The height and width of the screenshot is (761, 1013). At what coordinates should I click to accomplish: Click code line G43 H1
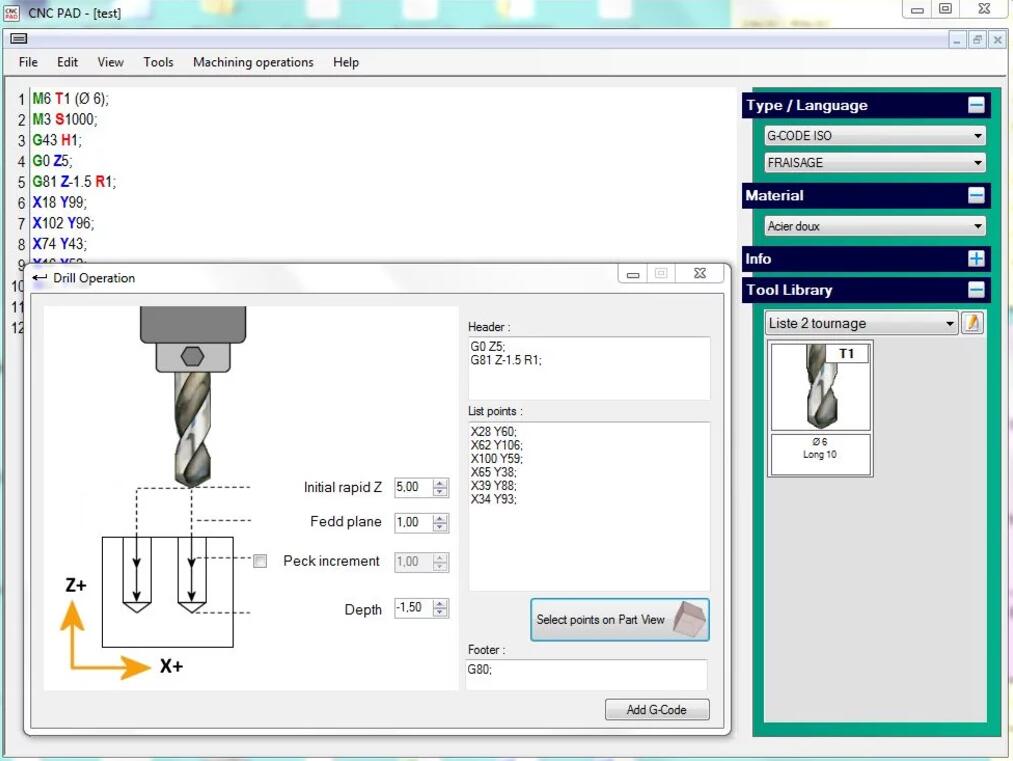(57, 140)
